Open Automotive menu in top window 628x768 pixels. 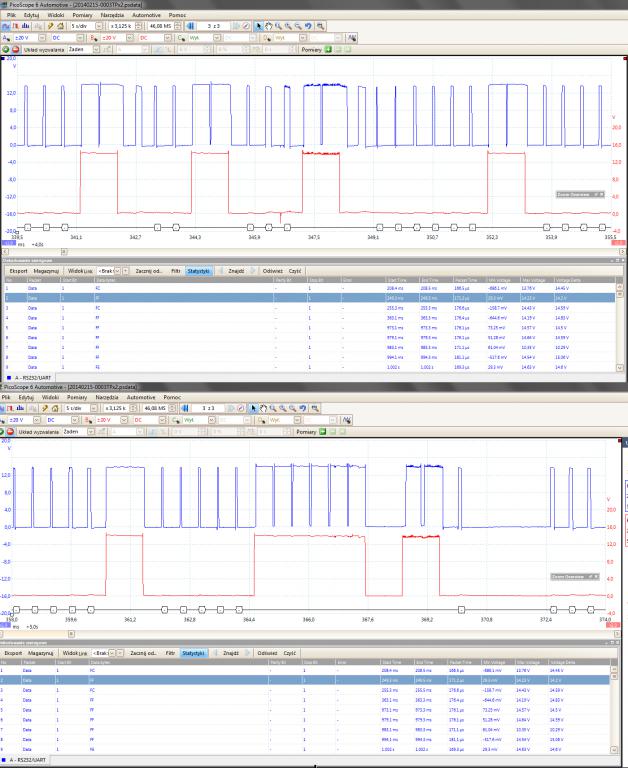pyautogui.click(x=146, y=15)
